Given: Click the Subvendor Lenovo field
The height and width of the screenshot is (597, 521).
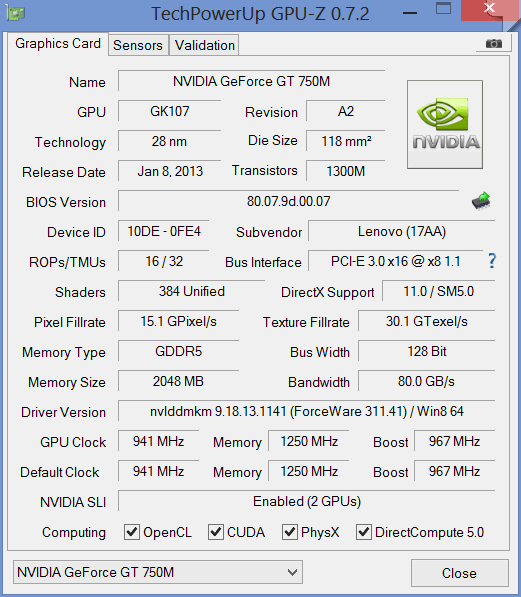Looking at the screenshot, I should 402,231.
